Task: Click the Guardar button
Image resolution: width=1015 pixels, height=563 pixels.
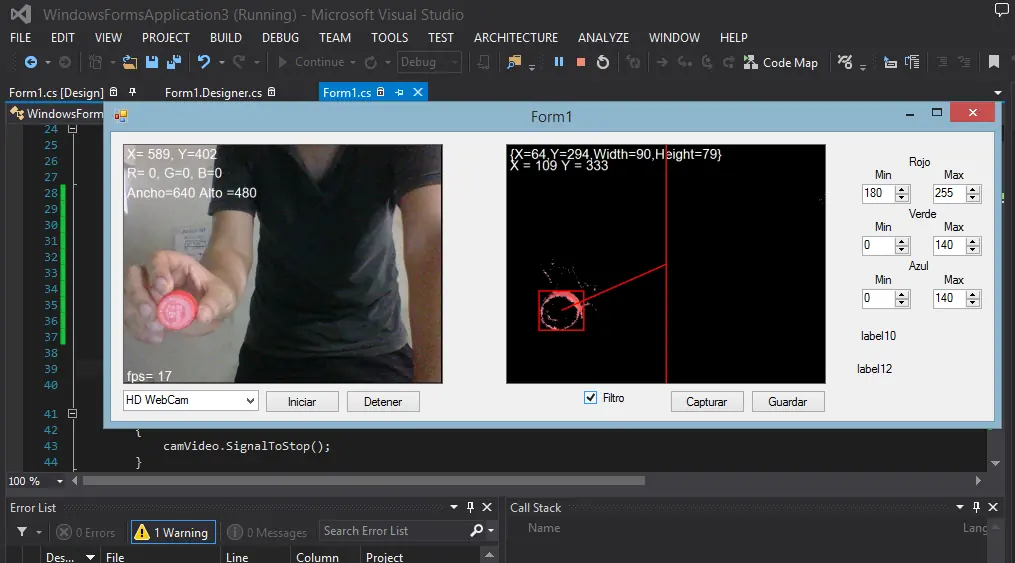Action: coord(788,402)
